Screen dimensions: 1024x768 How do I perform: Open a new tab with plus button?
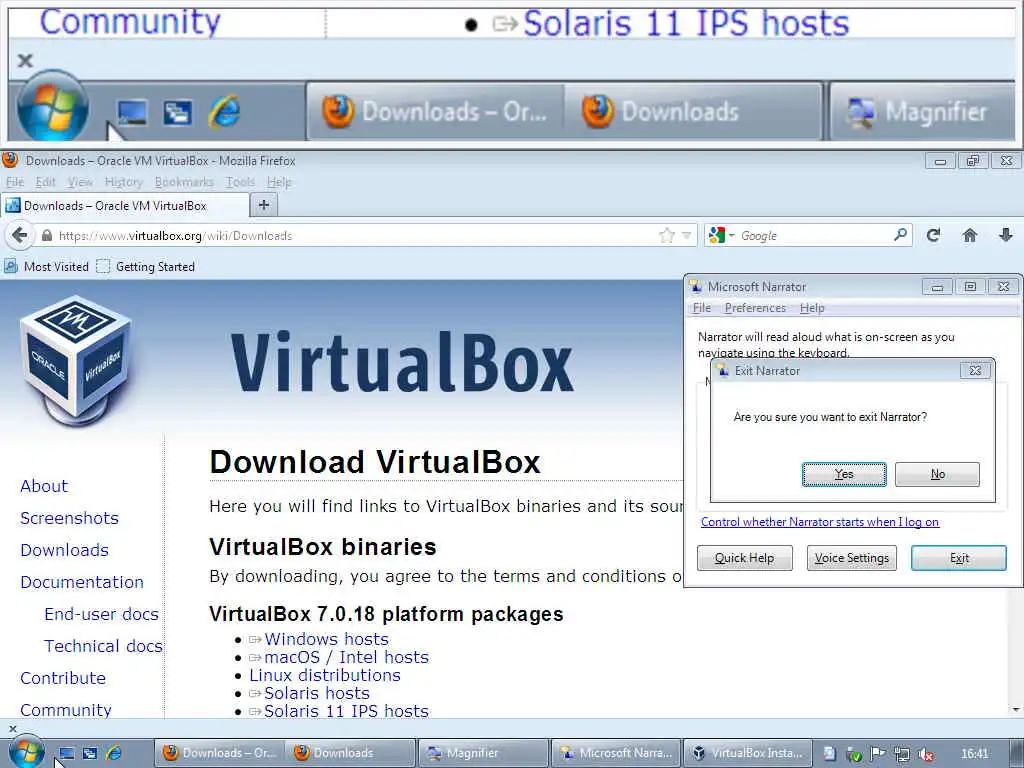264,205
